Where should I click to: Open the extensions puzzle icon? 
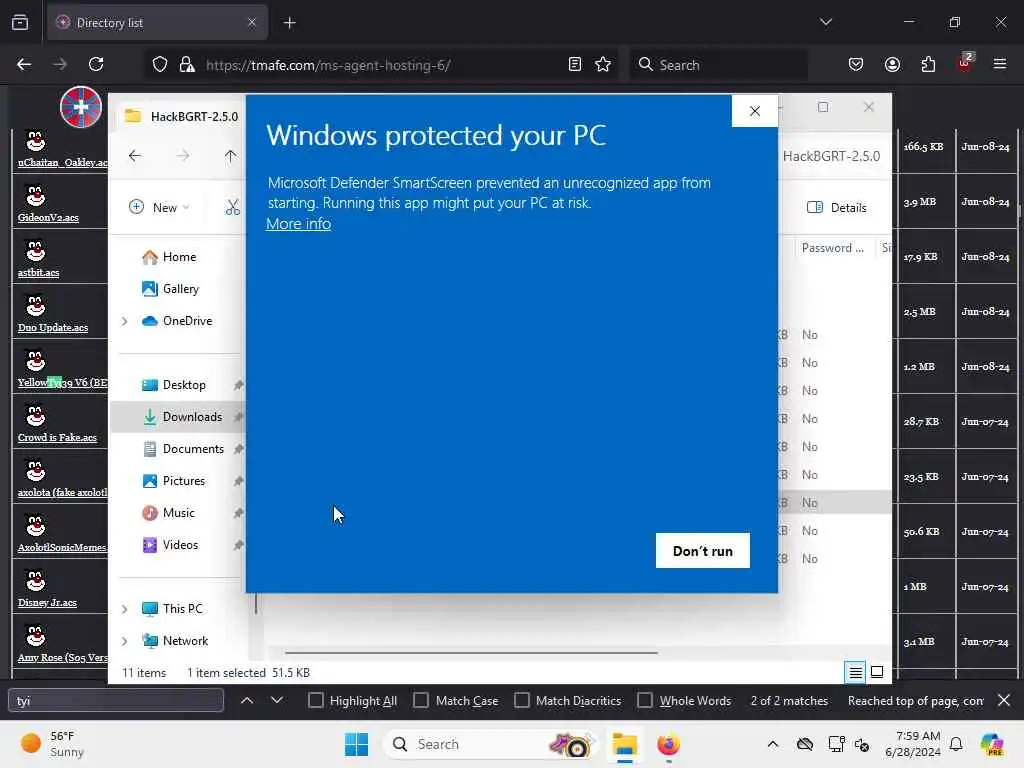pos(928,64)
